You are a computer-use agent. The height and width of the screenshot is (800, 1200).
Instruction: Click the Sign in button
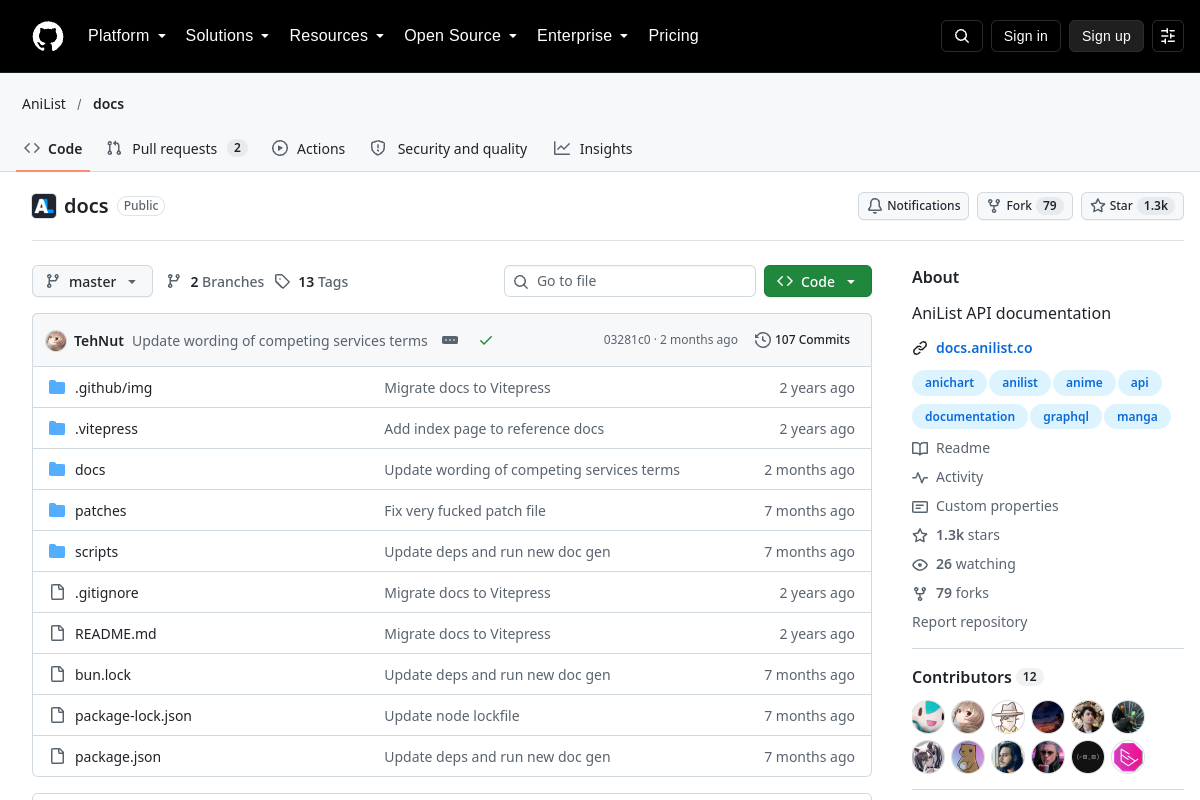[1026, 36]
